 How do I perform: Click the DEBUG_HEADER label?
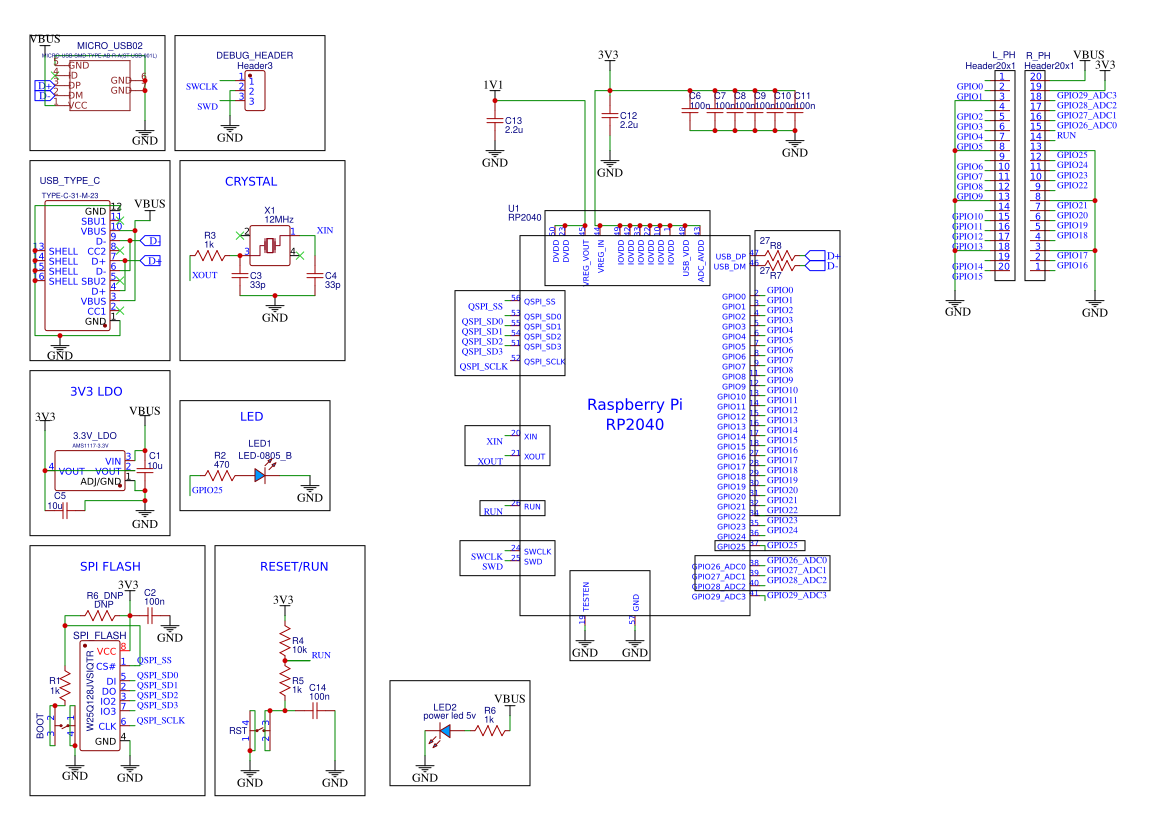point(254,55)
